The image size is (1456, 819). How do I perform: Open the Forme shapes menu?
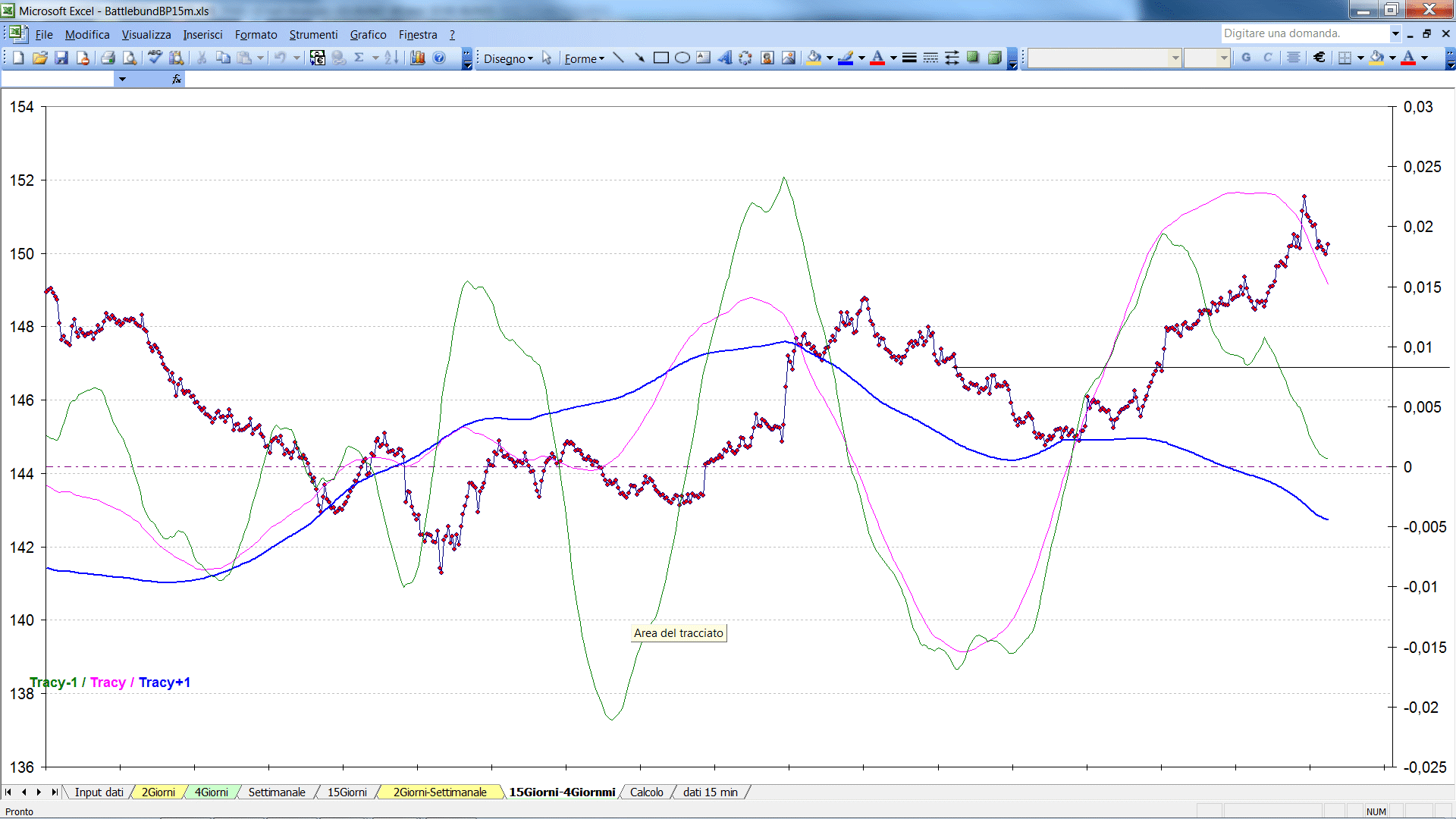coord(584,58)
